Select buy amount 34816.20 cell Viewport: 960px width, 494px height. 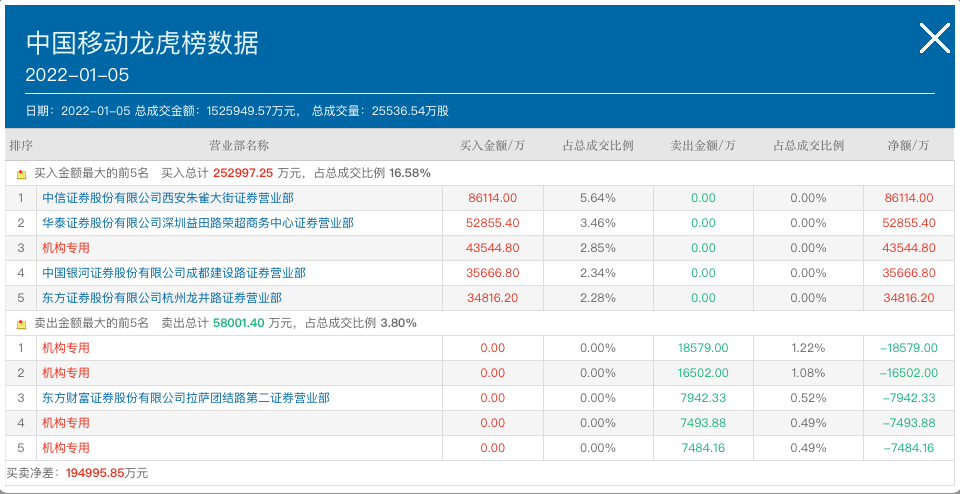492,298
